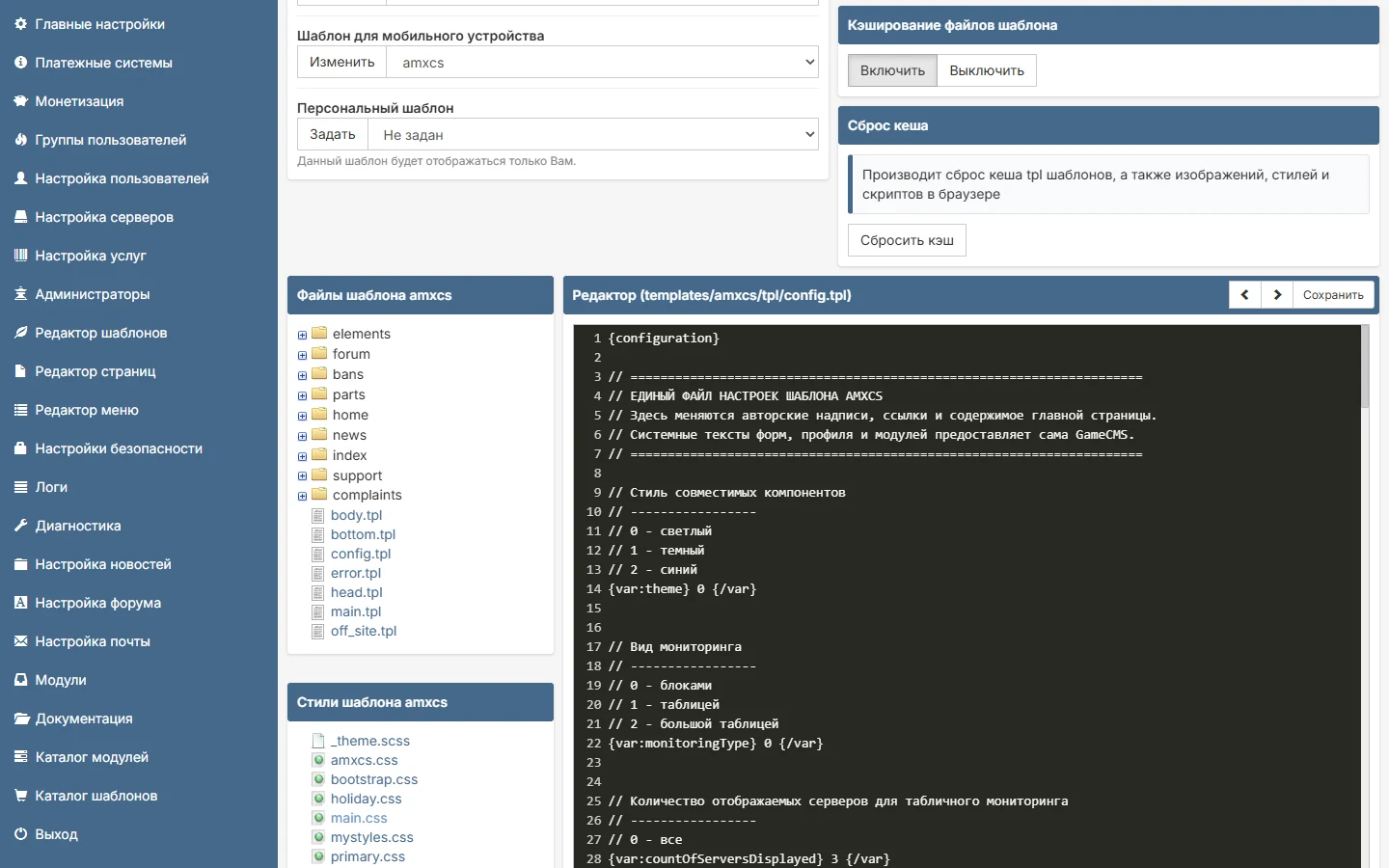Click the power icon next to Выход
Viewport: 1389px width, 868px height.
20,834
